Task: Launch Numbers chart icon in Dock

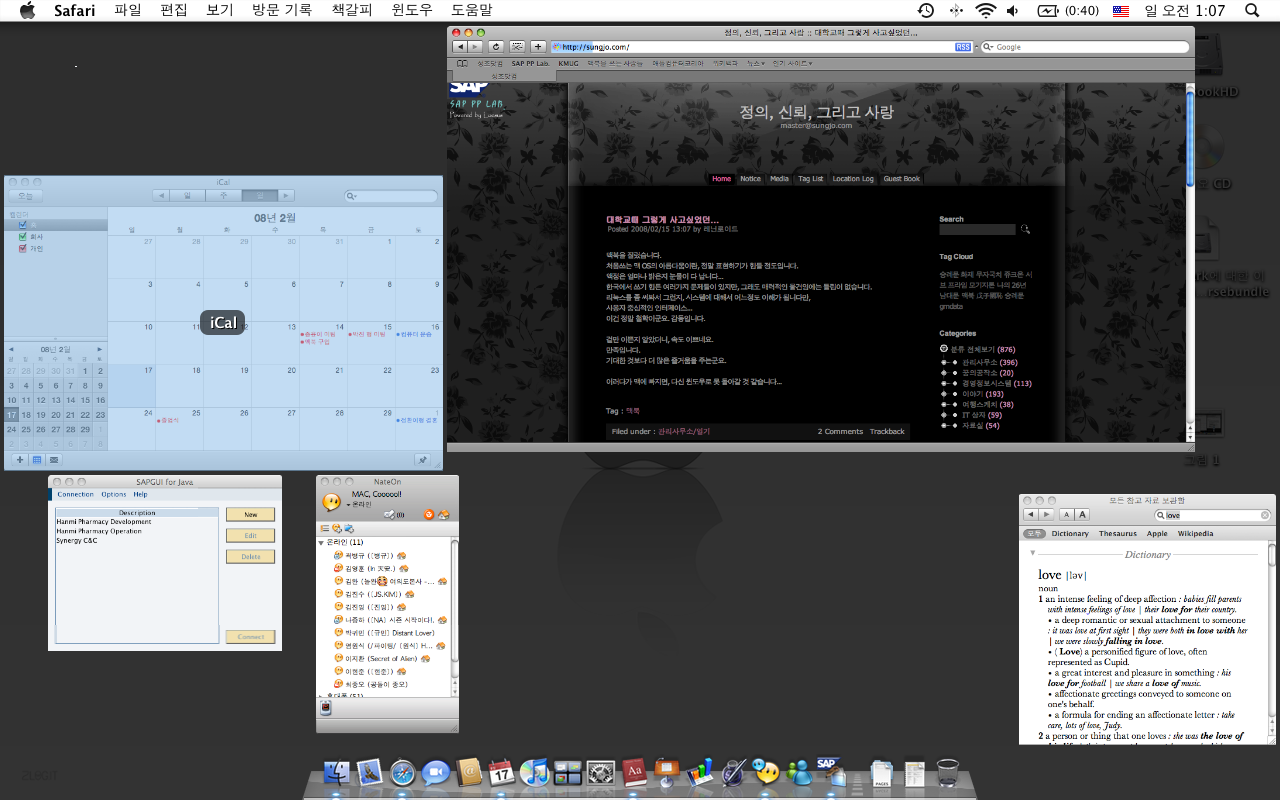Action: pos(699,773)
